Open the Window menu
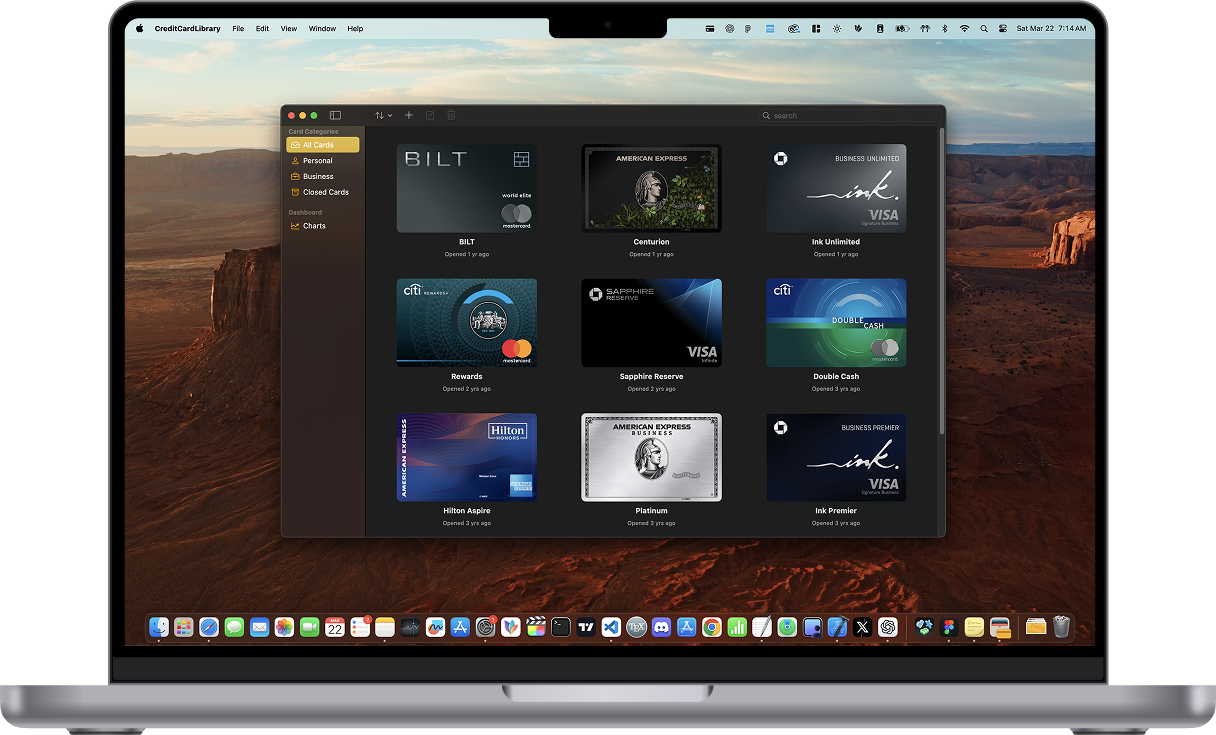Image resolution: width=1216 pixels, height=735 pixels. coord(322,29)
